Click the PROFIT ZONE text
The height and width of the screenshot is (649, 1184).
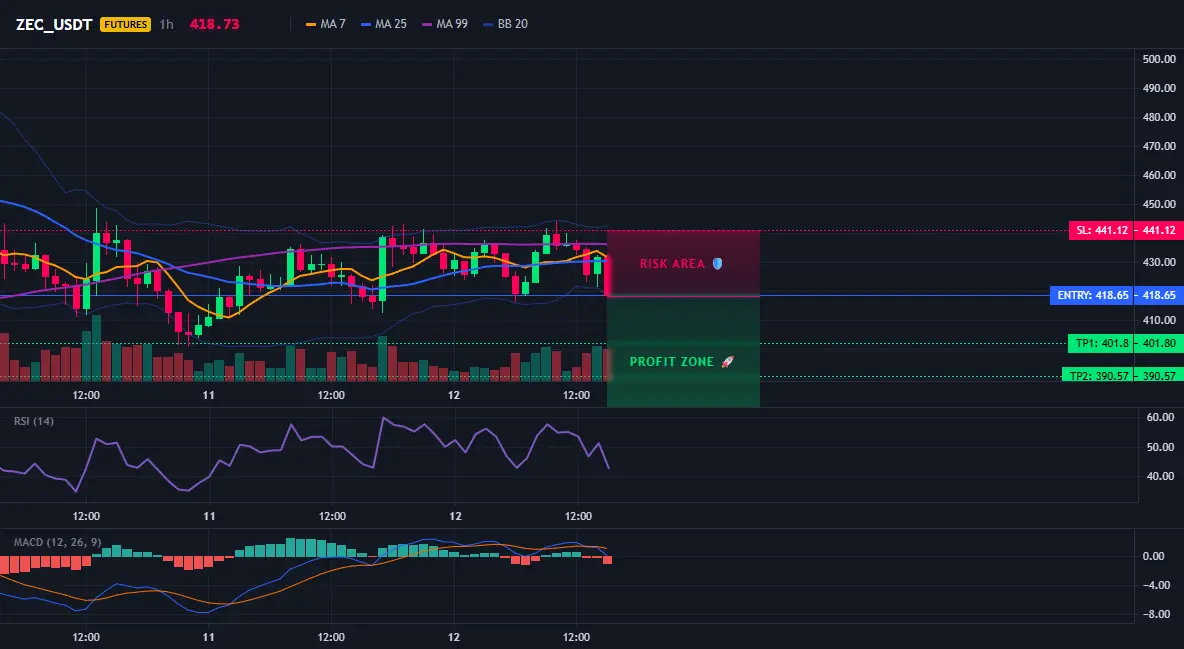tap(671, 362)
